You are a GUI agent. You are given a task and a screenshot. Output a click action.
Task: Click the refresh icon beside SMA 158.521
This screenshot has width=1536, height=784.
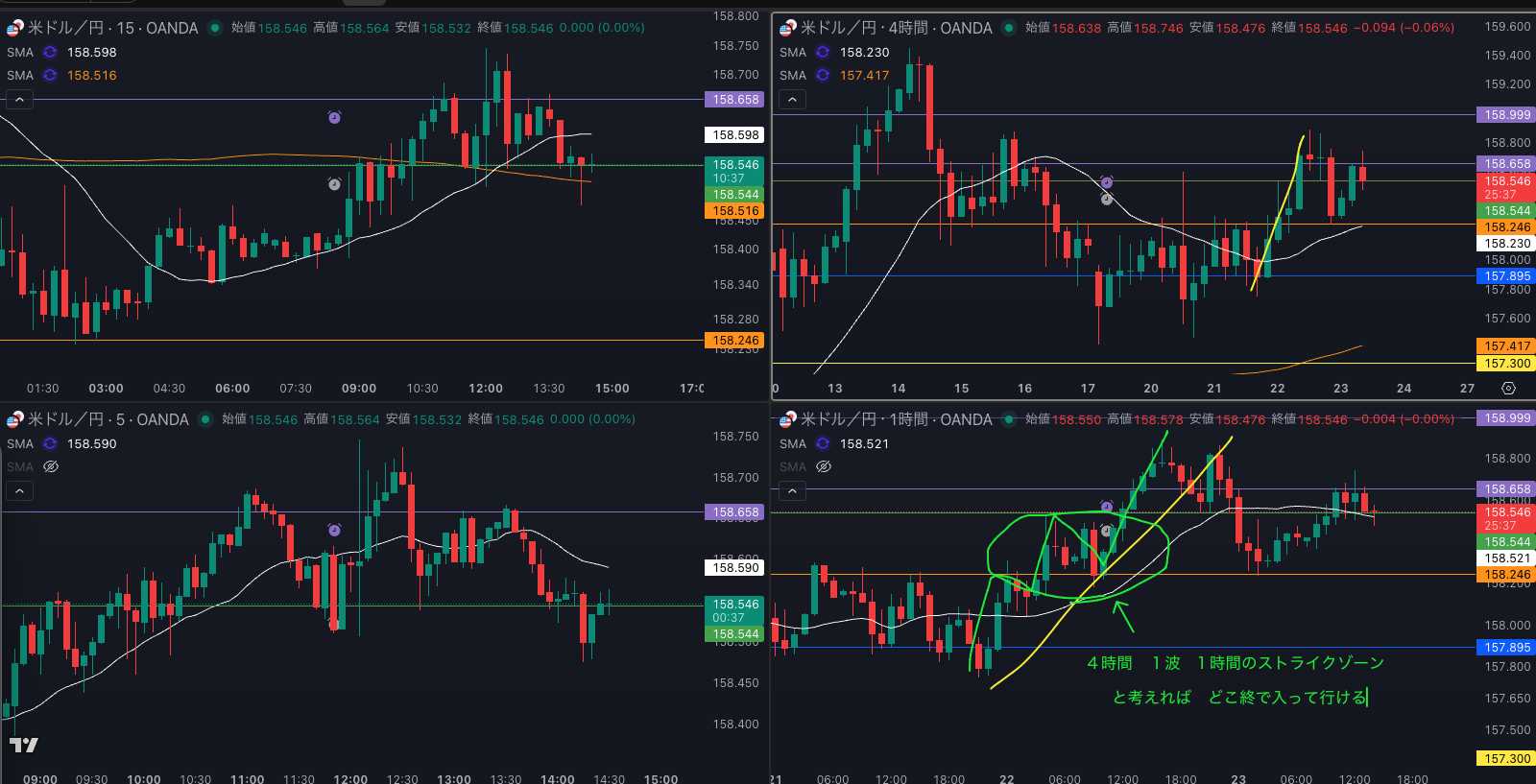[823, 444]
